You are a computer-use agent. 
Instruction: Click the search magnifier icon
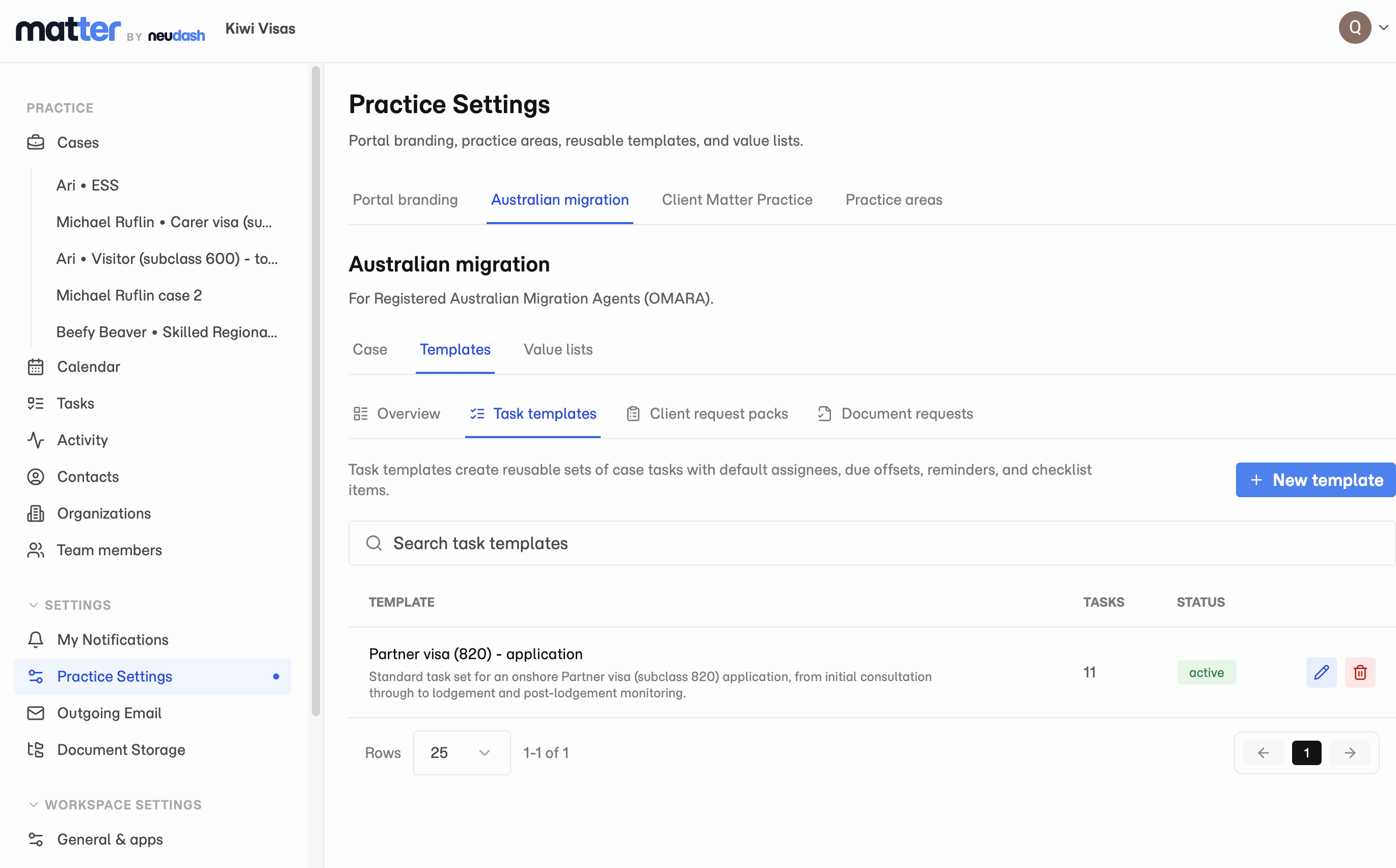[373, 543]
